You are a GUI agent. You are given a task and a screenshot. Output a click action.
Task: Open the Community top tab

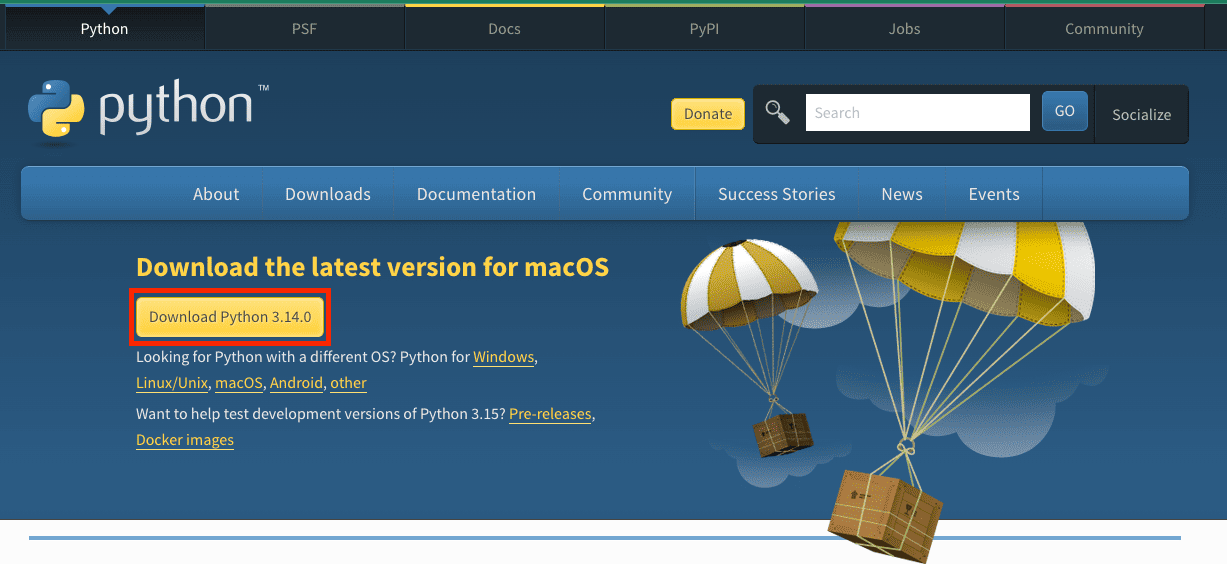click(1104, 29)
